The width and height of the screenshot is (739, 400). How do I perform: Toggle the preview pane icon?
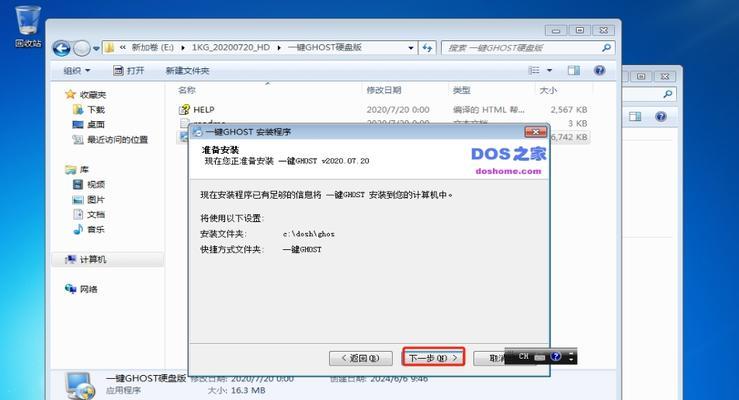(x=574, y=70)
